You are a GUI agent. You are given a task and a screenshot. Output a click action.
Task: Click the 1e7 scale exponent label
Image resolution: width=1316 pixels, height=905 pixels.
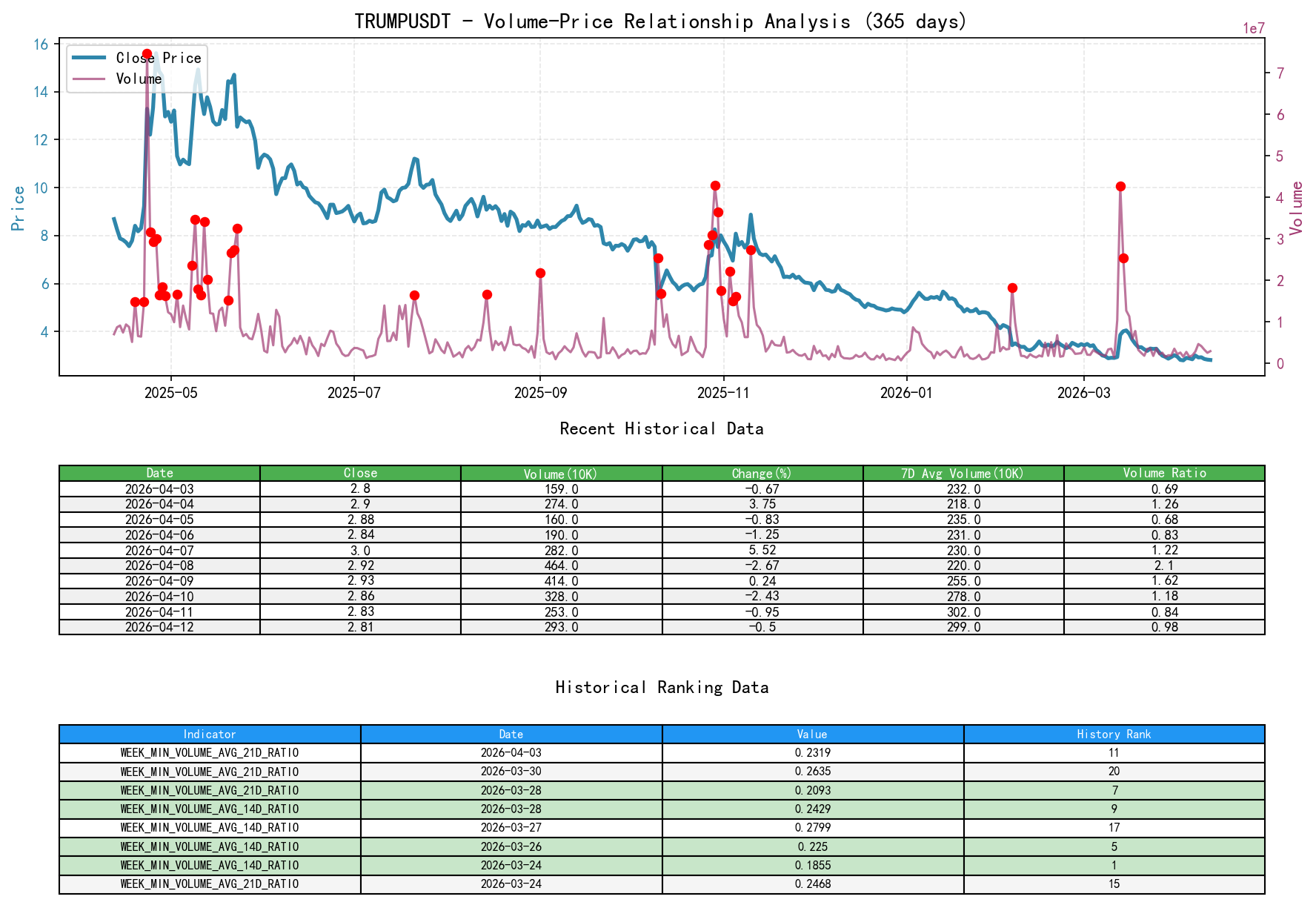(x=1253, y=29)
